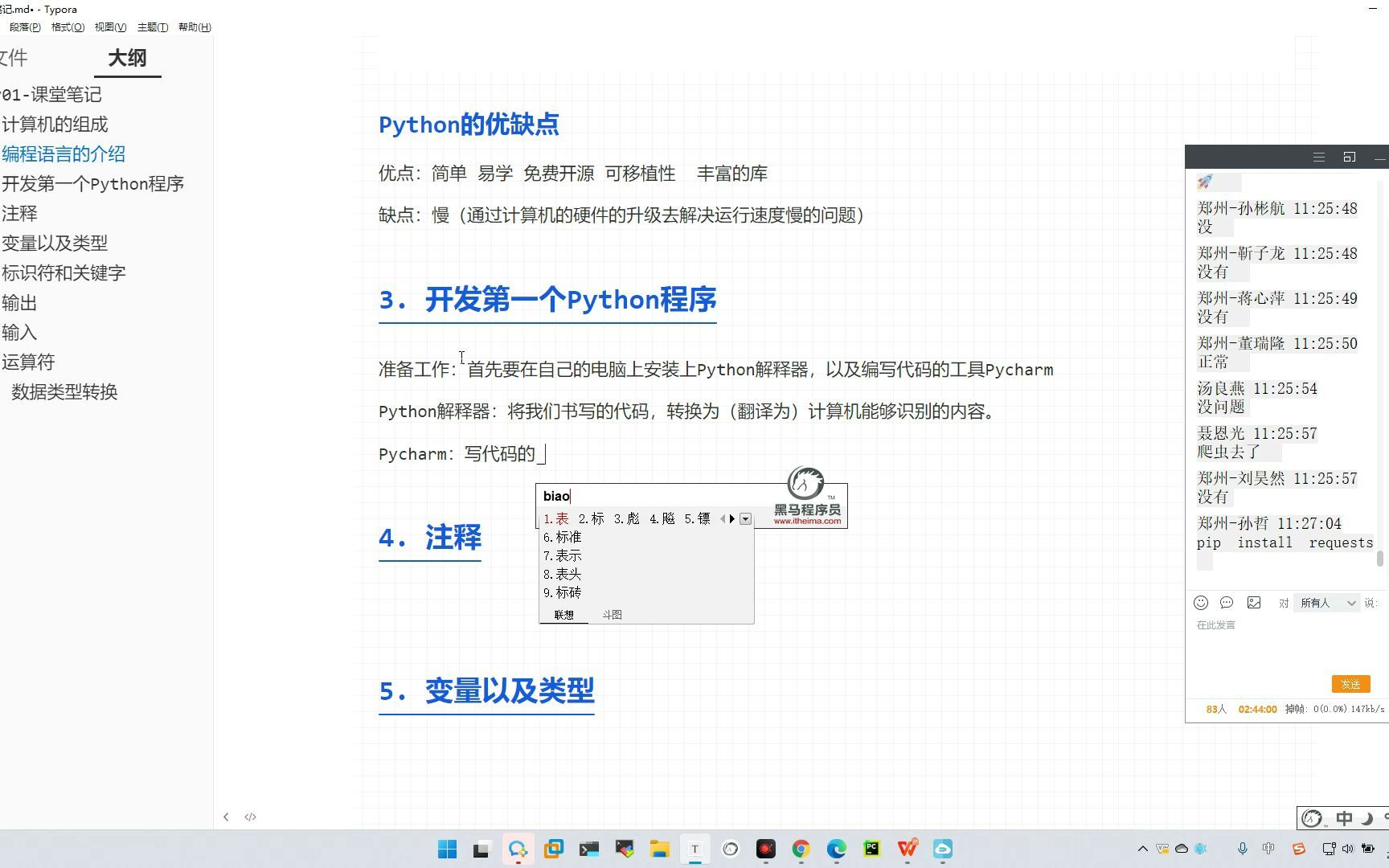The width and height of the screenshot is (1389, 868).
Task: Open Typora from the taskbar
Action: 694,849
